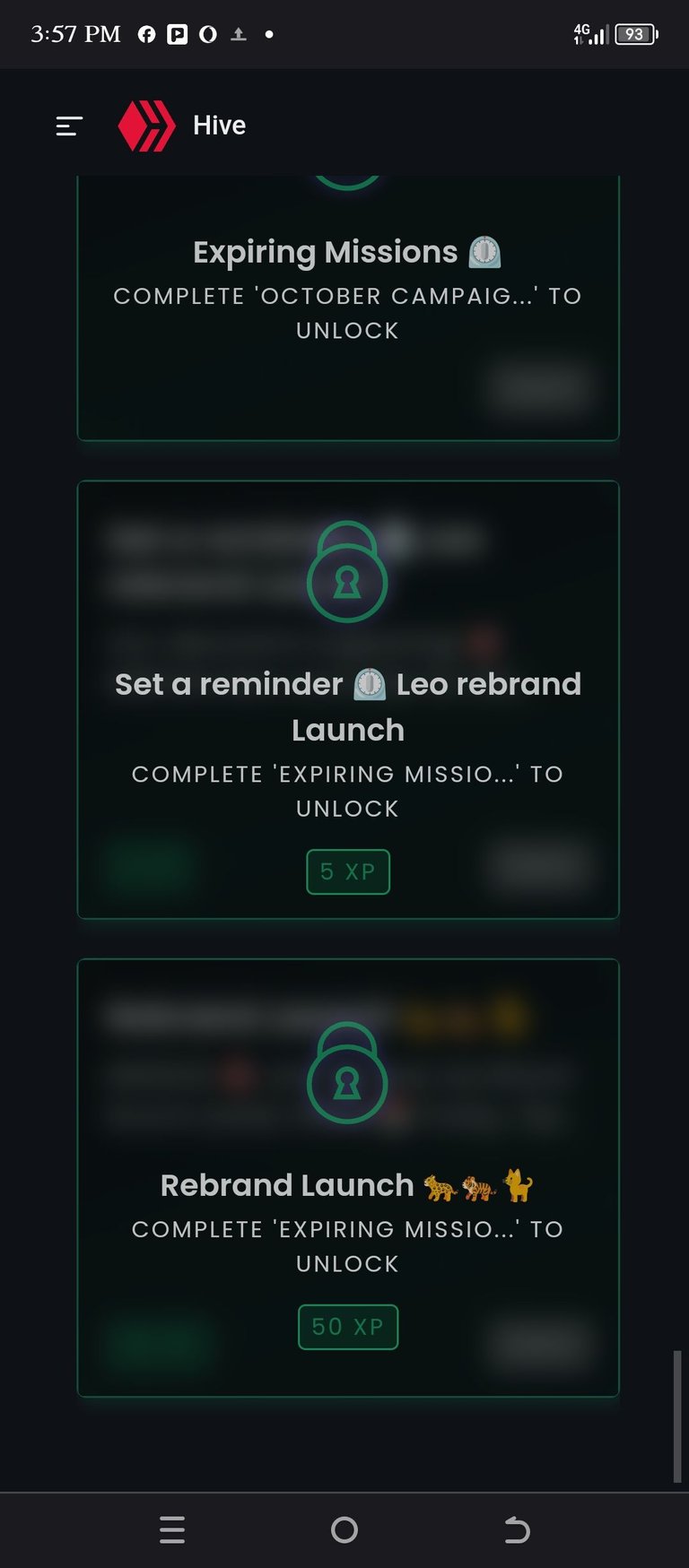The width and height of the screenshot is (689, 1568).
Task: Select the 5 XP badge
Action: (348, 871)
